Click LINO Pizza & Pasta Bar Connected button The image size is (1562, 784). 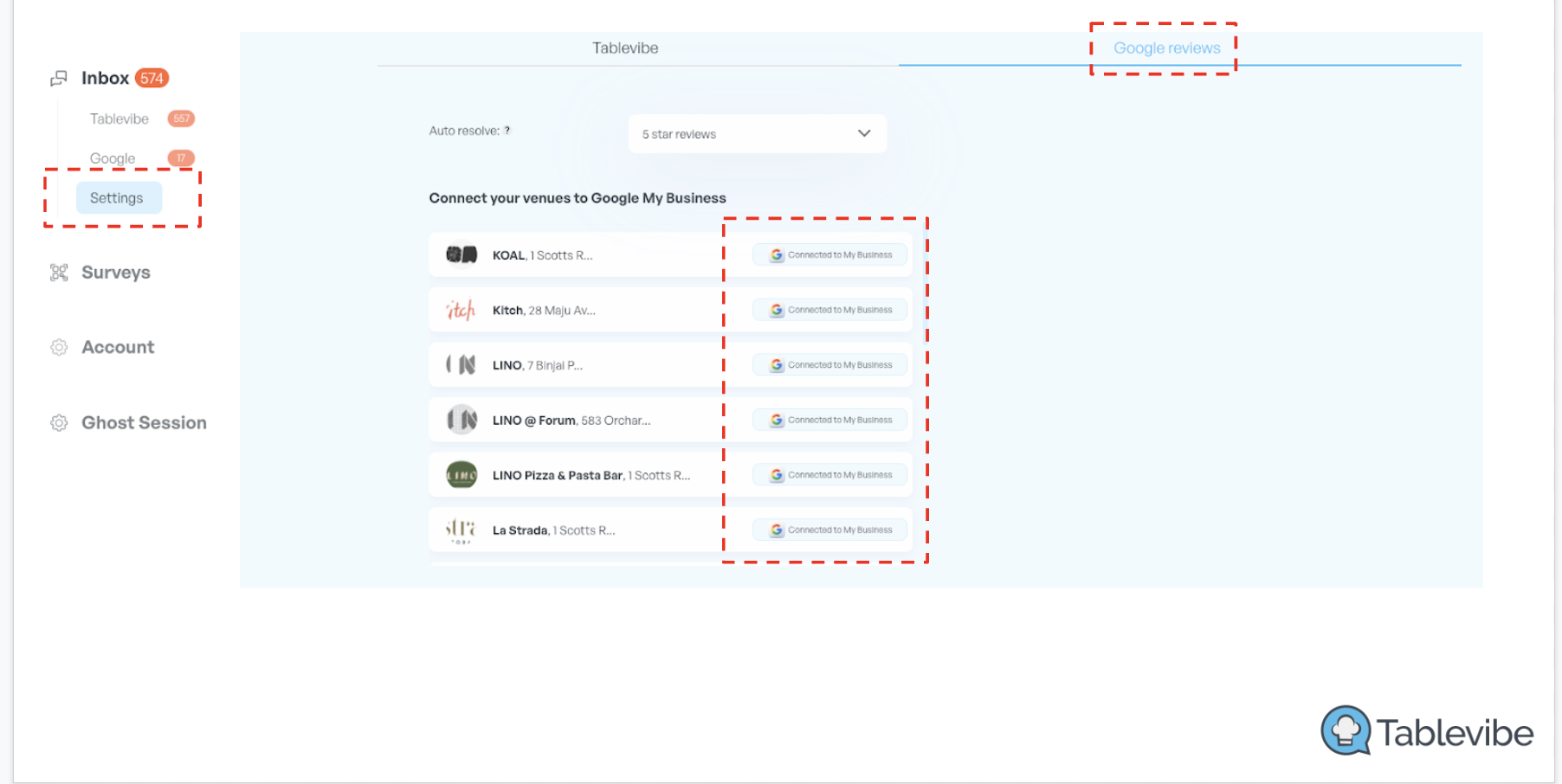(829, 475)
